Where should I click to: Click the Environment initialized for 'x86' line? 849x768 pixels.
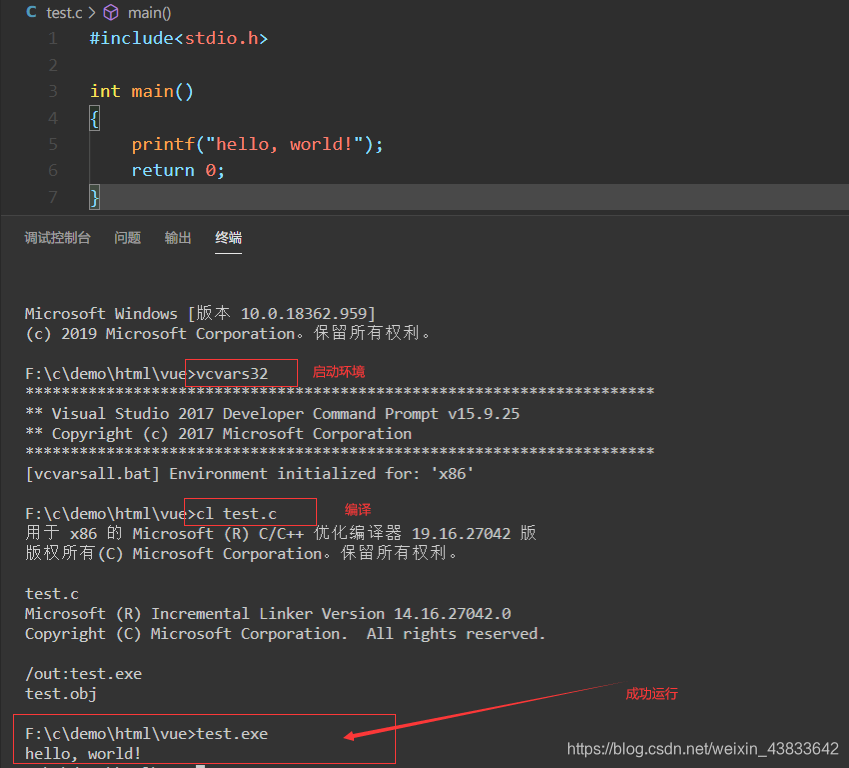coord(250,474)
